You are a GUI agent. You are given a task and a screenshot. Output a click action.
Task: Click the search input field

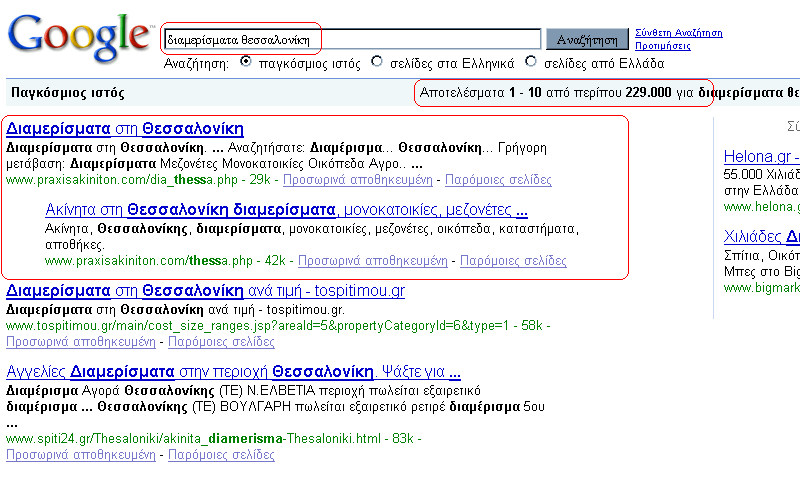pyautogui.click(x=352, y=40)
